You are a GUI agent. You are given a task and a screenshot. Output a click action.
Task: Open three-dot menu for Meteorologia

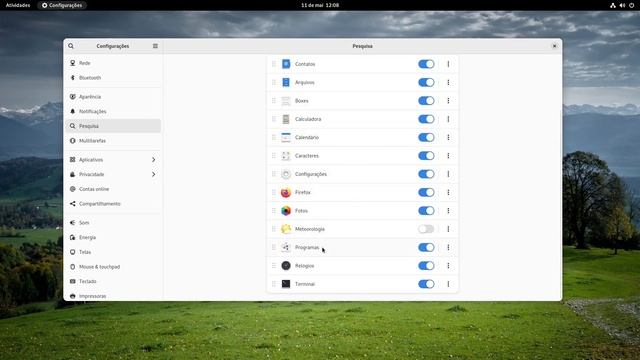click(448, 229)
